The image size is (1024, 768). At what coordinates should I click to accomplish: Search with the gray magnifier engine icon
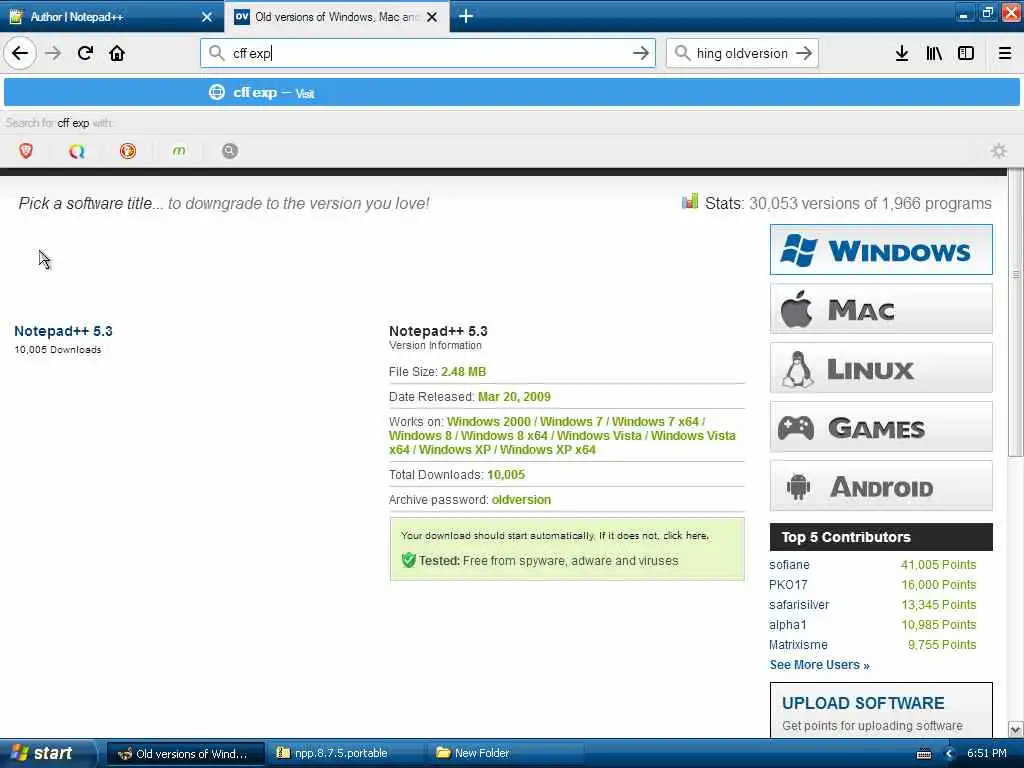[230, 152]
